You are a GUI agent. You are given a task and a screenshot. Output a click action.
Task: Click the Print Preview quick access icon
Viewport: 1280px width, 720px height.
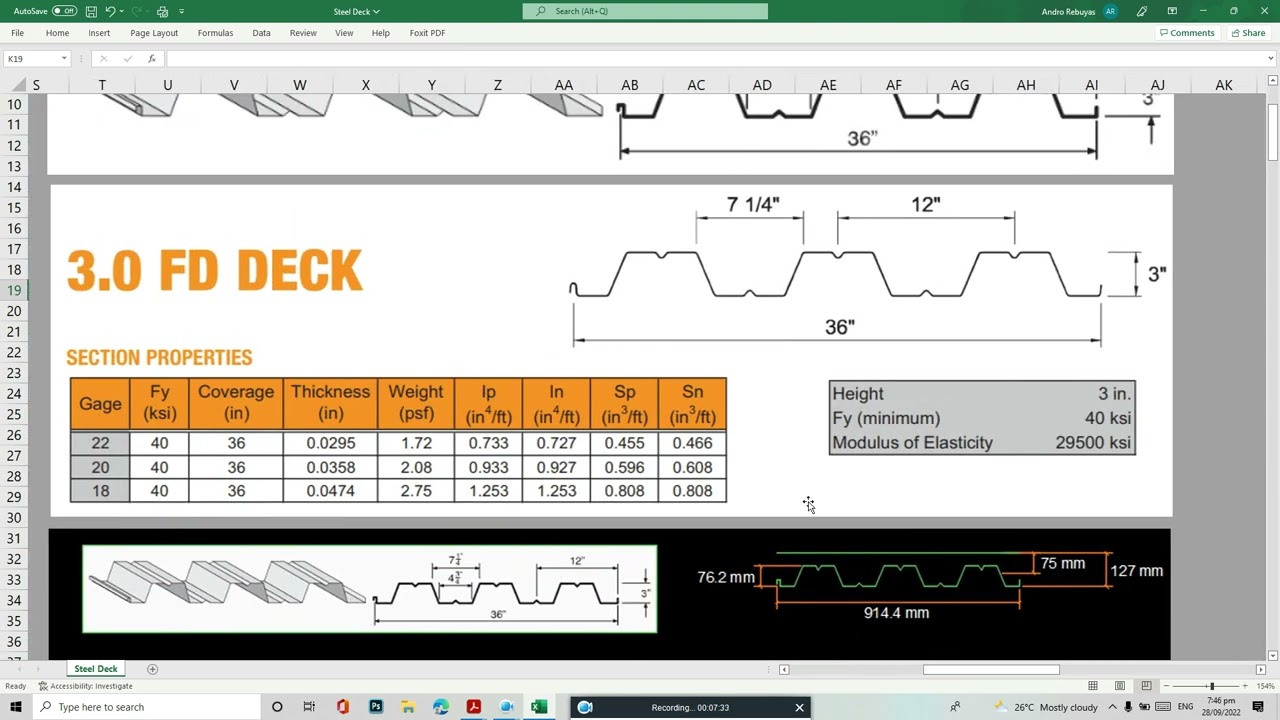(162, 11)
